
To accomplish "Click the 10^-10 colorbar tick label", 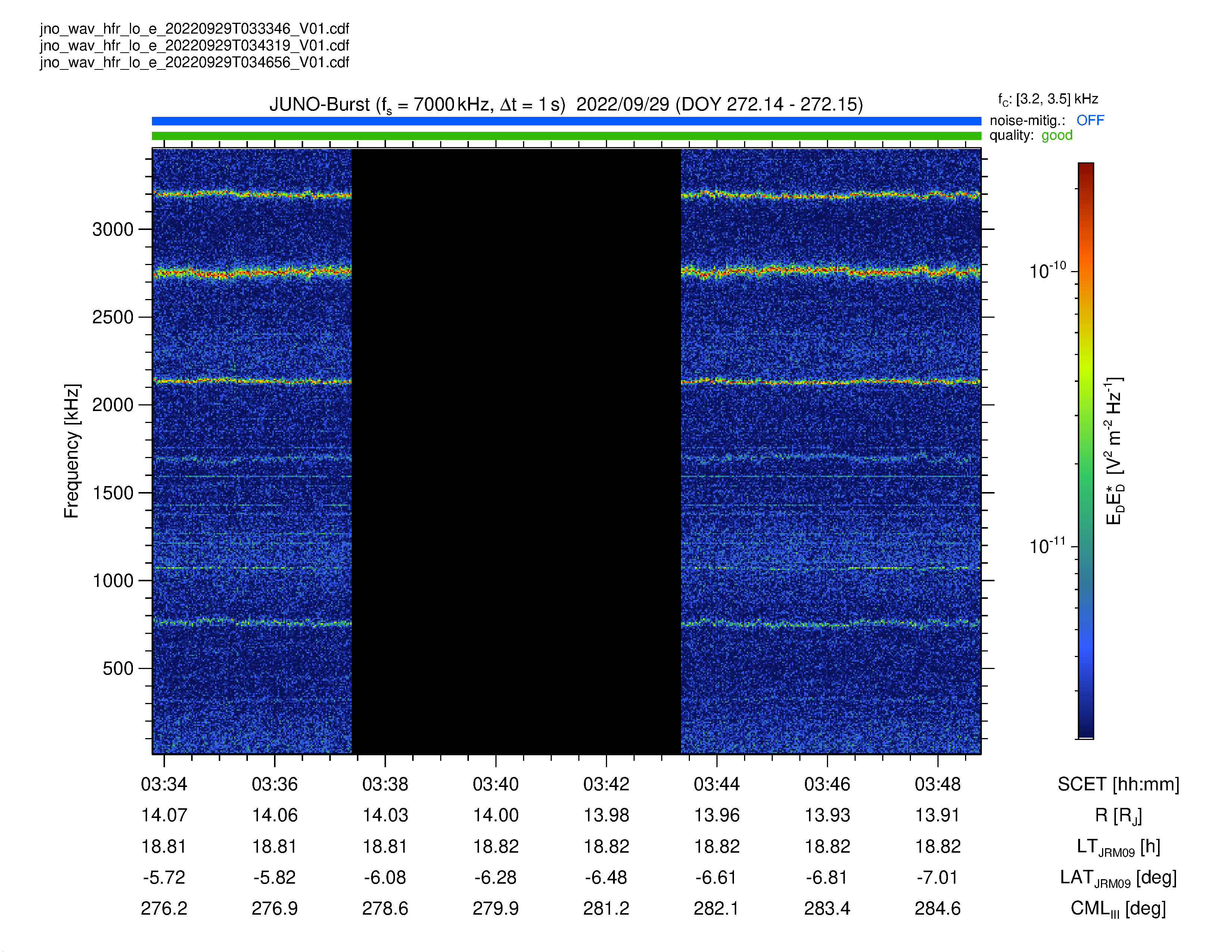I will coord(1048,270).
